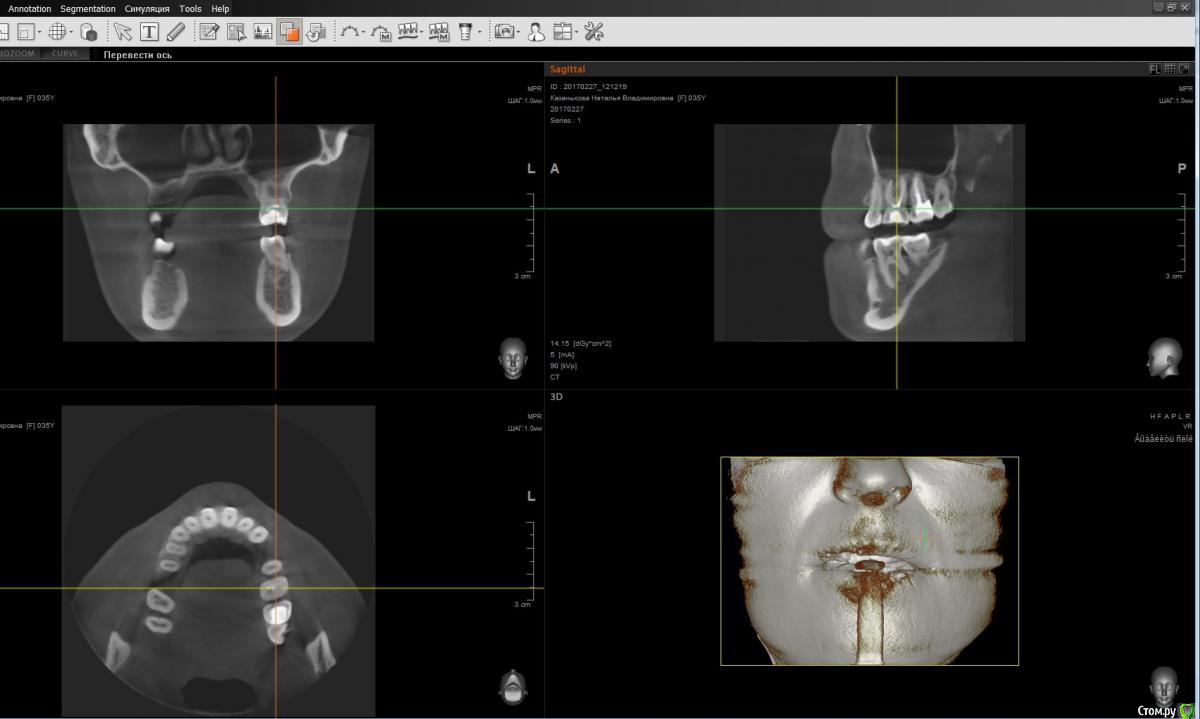Image resolution: width=1200 pixels, height=719 pixels.
Task: Toggle the orange overlay squares tool
Action: 289,32
